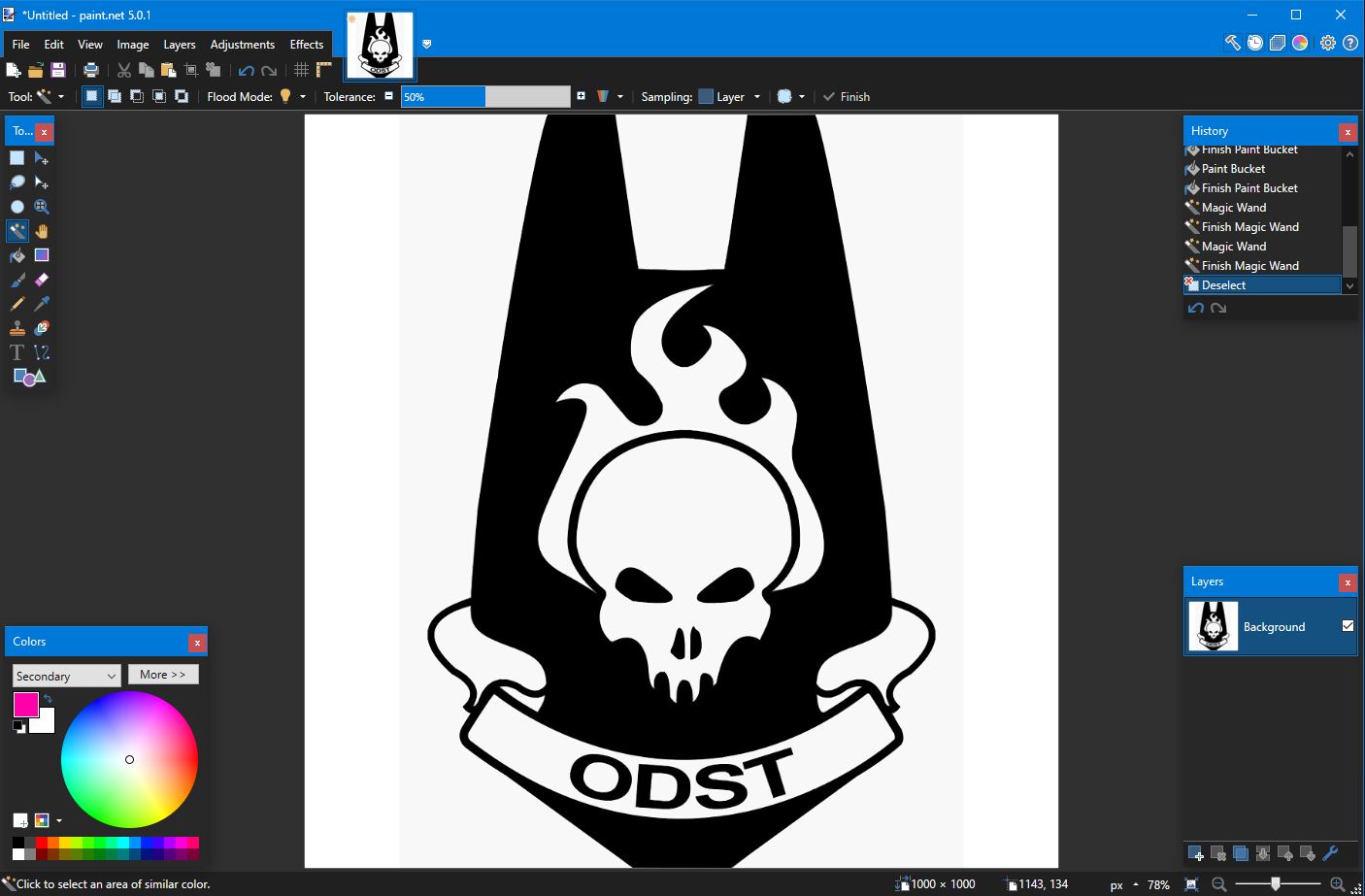The height and width of the screenshot is (896, 1365).
Task: Open layer properties wrench icon
Action: [x=1330, y=854]
